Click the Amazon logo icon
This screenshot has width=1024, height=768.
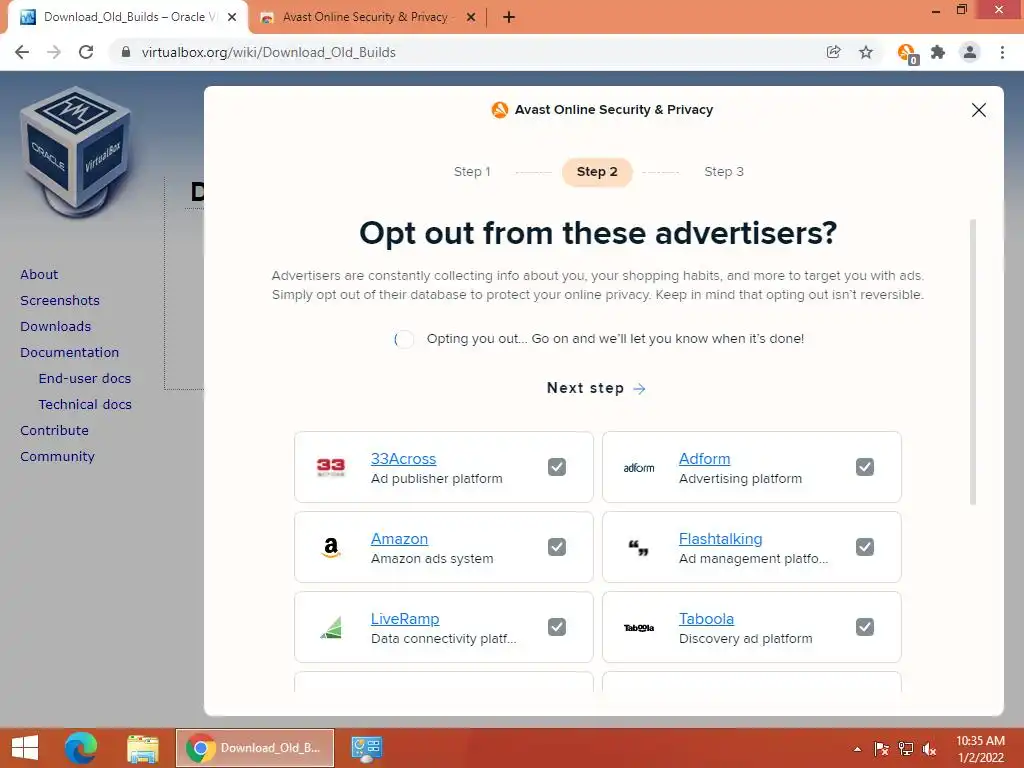coord(331,547)
